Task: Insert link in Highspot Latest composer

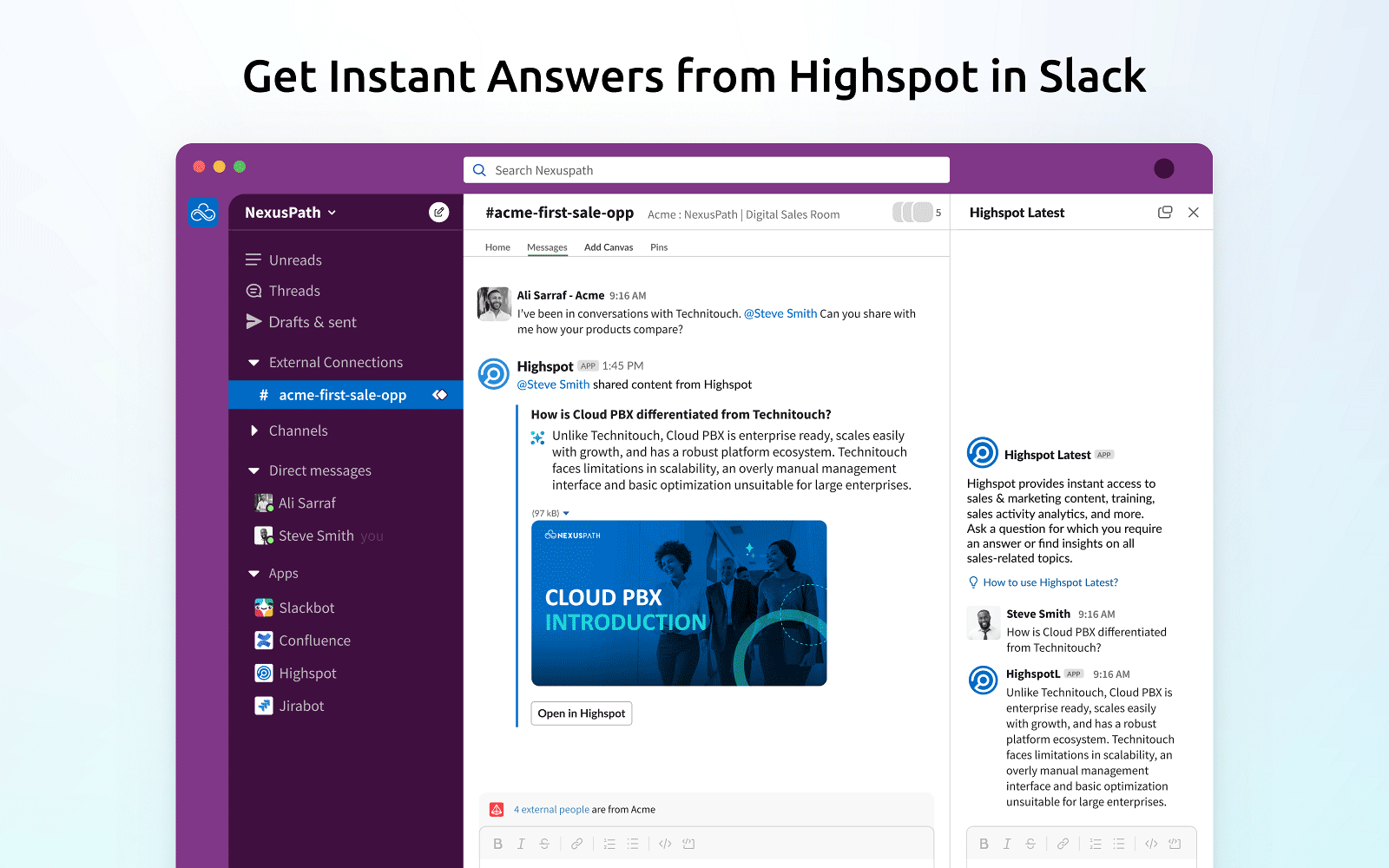Action: pos(1063,844)
